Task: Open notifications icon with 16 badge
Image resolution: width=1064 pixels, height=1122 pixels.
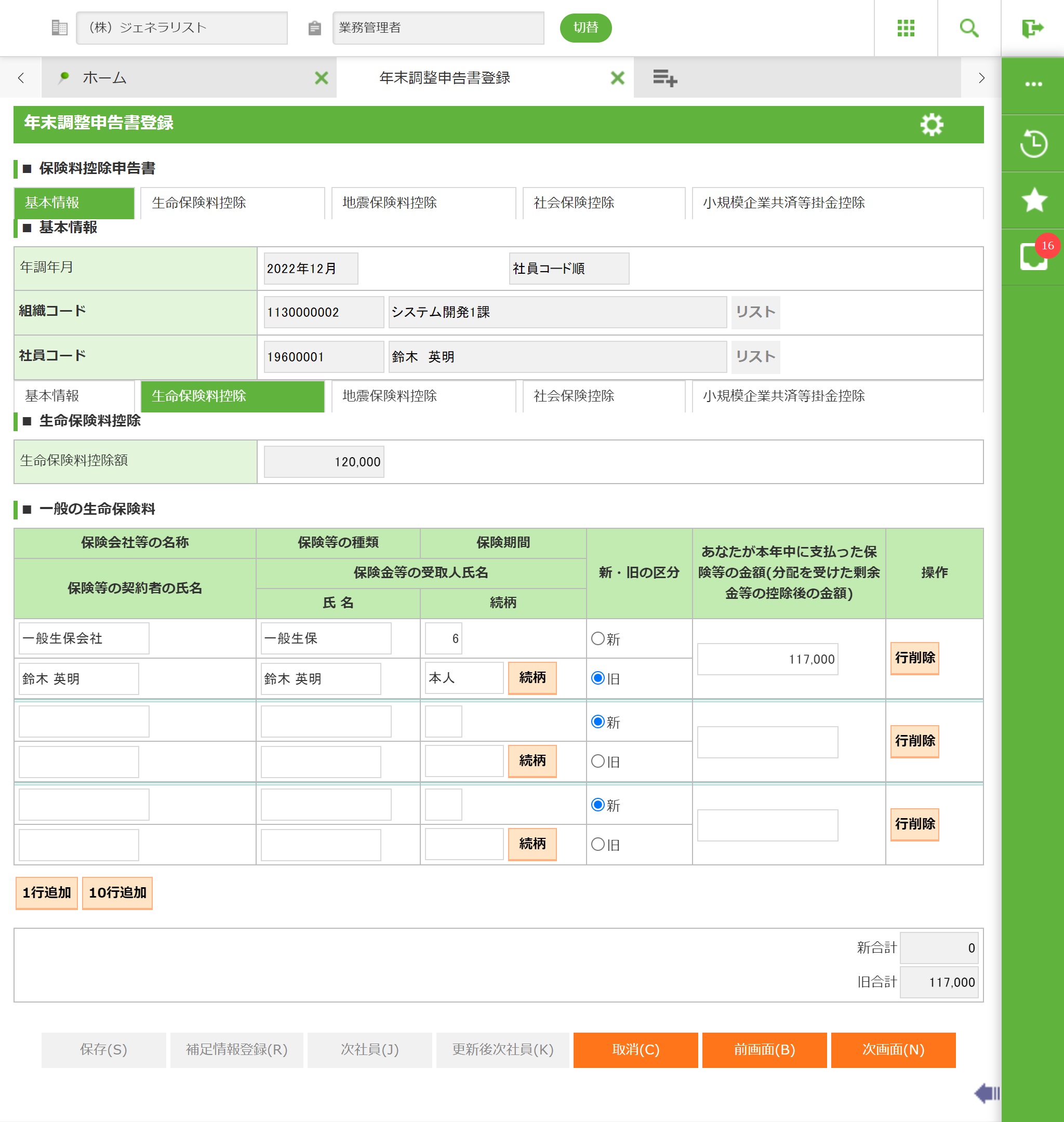Action: tap(1033, 257)
